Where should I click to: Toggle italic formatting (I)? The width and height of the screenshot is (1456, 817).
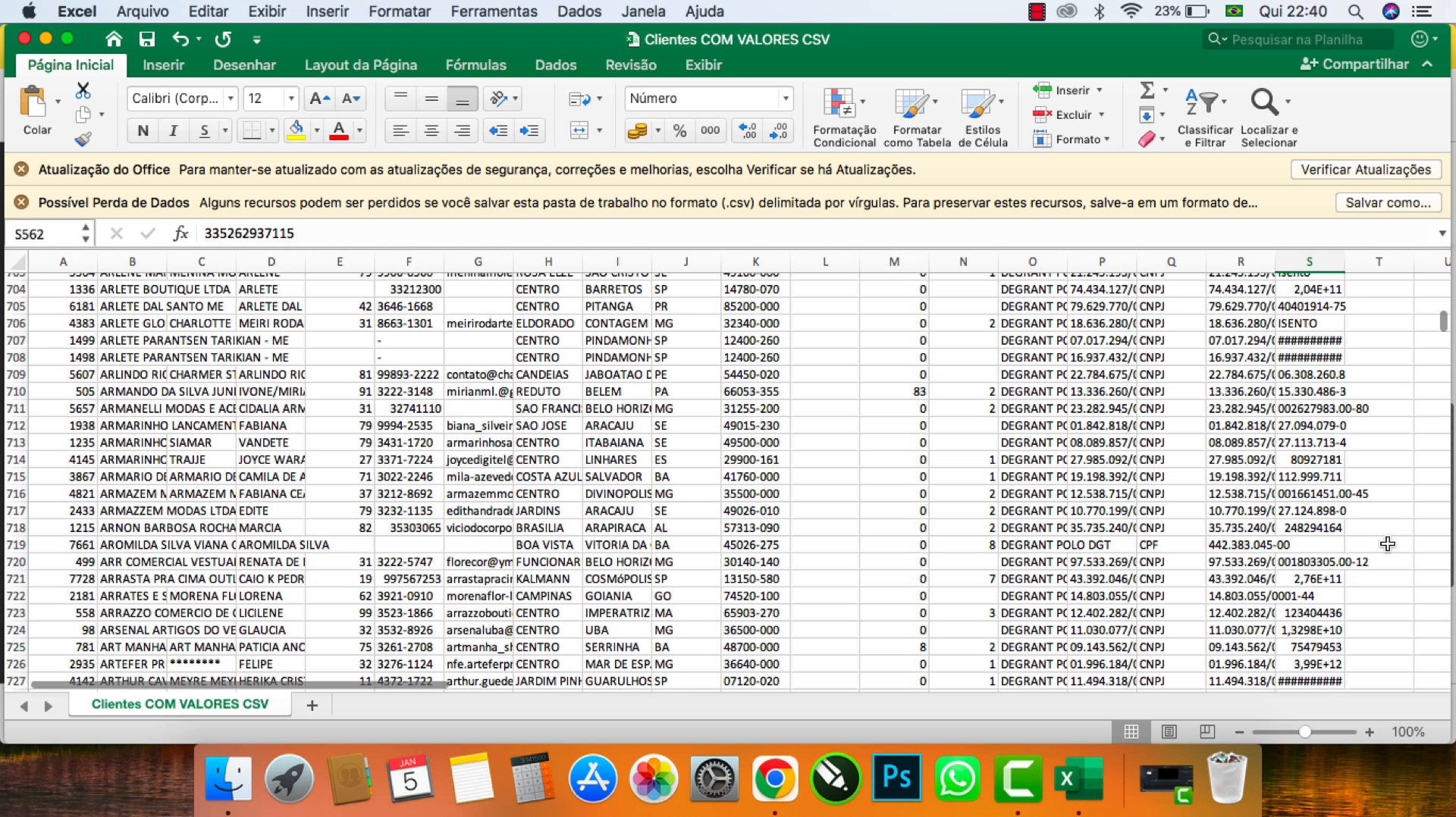[173, 131]
